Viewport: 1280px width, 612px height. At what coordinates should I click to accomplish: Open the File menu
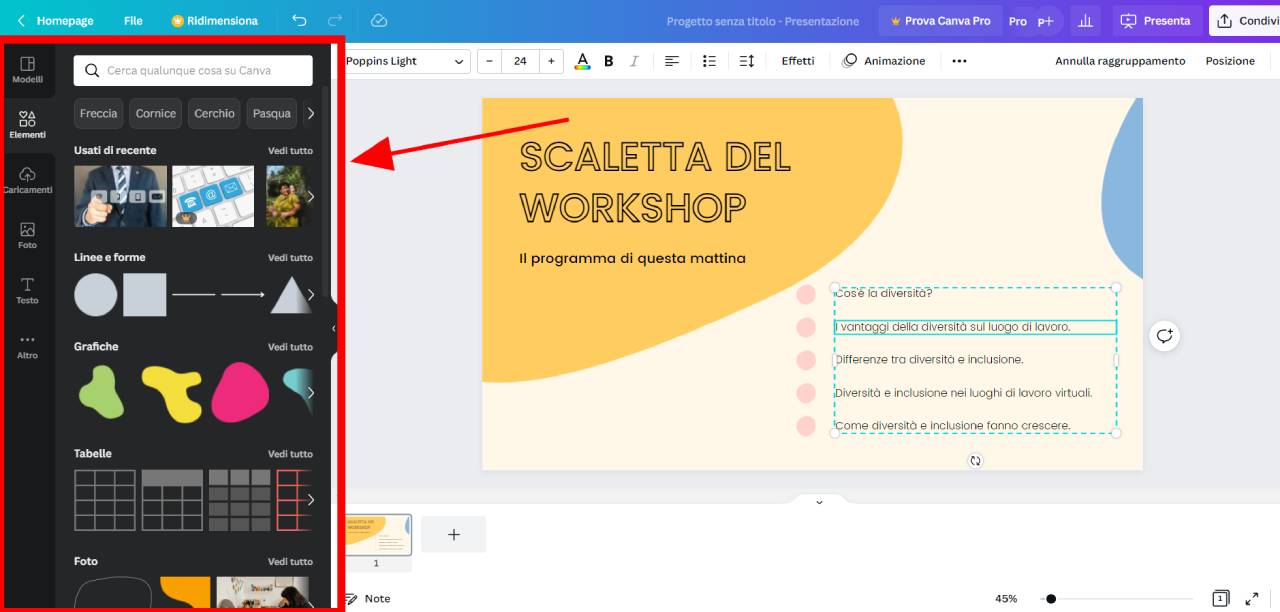pos(132,20)
